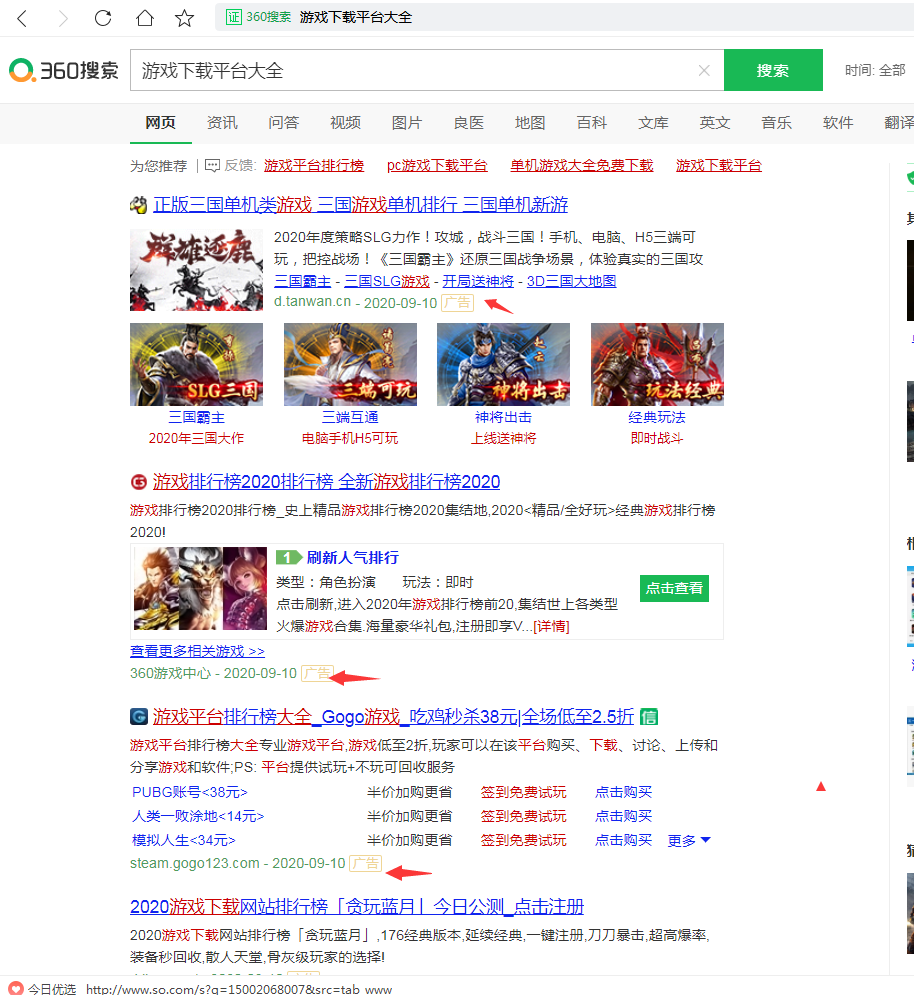
Task: Click the blue favicon beside Gogo游戏 result
Action: pyautogui.click(x=138, y=717)
